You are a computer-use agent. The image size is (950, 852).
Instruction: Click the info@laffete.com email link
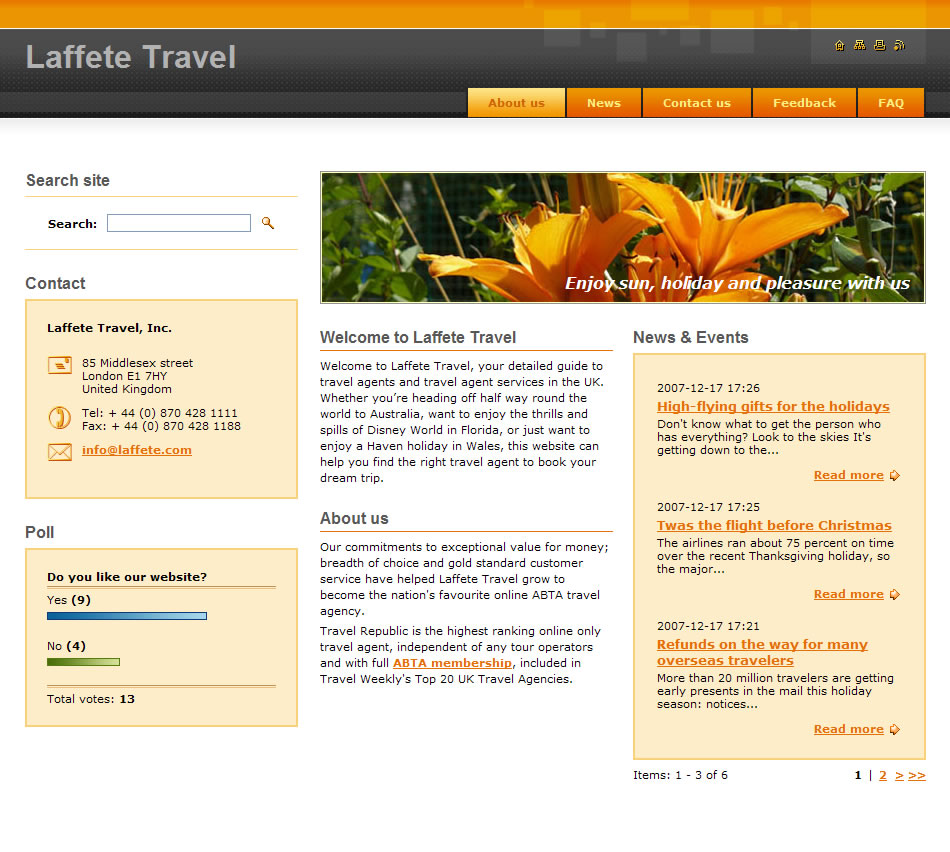[x=137, y=450]
